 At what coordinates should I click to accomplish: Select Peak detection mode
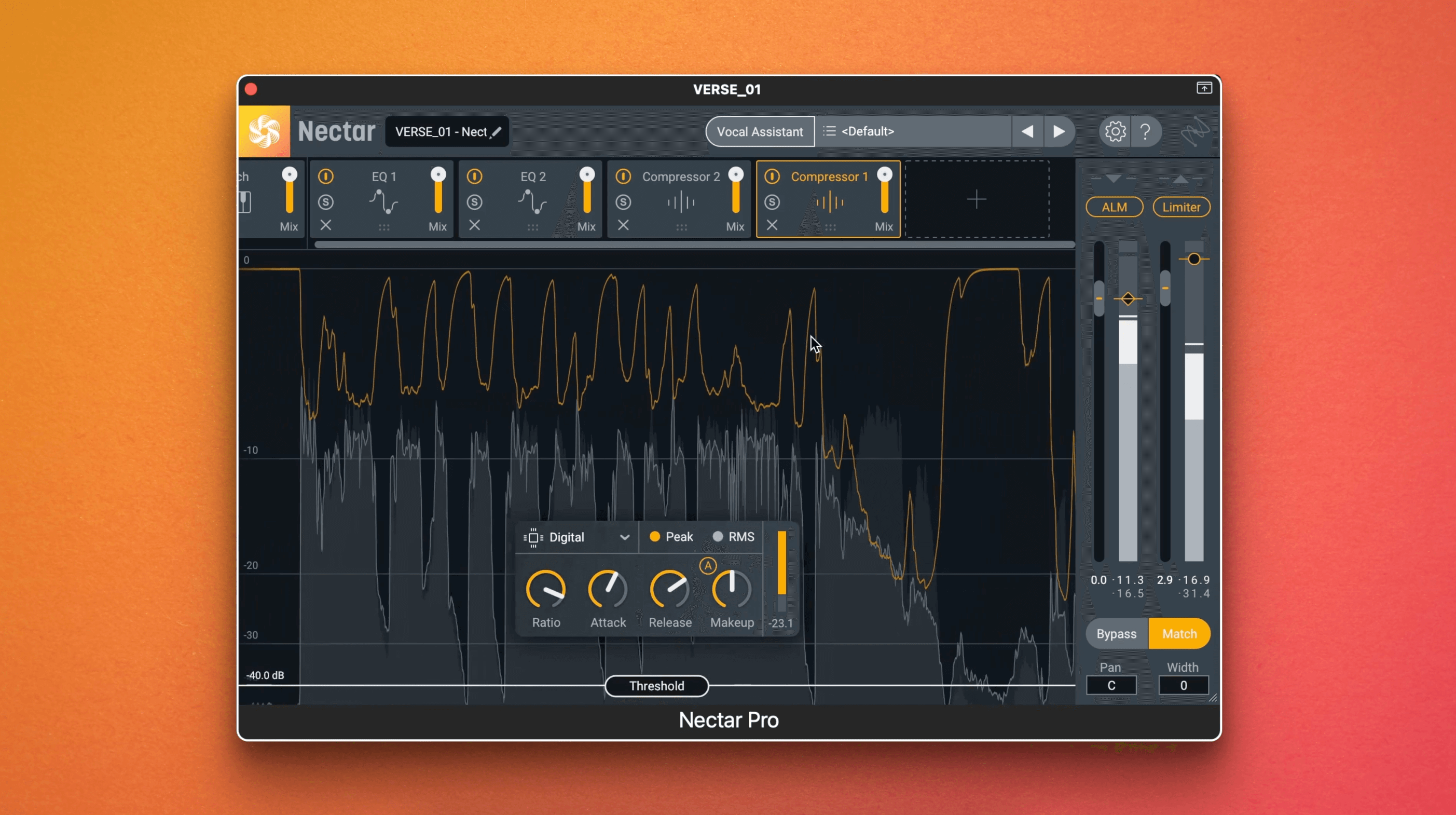671,537
